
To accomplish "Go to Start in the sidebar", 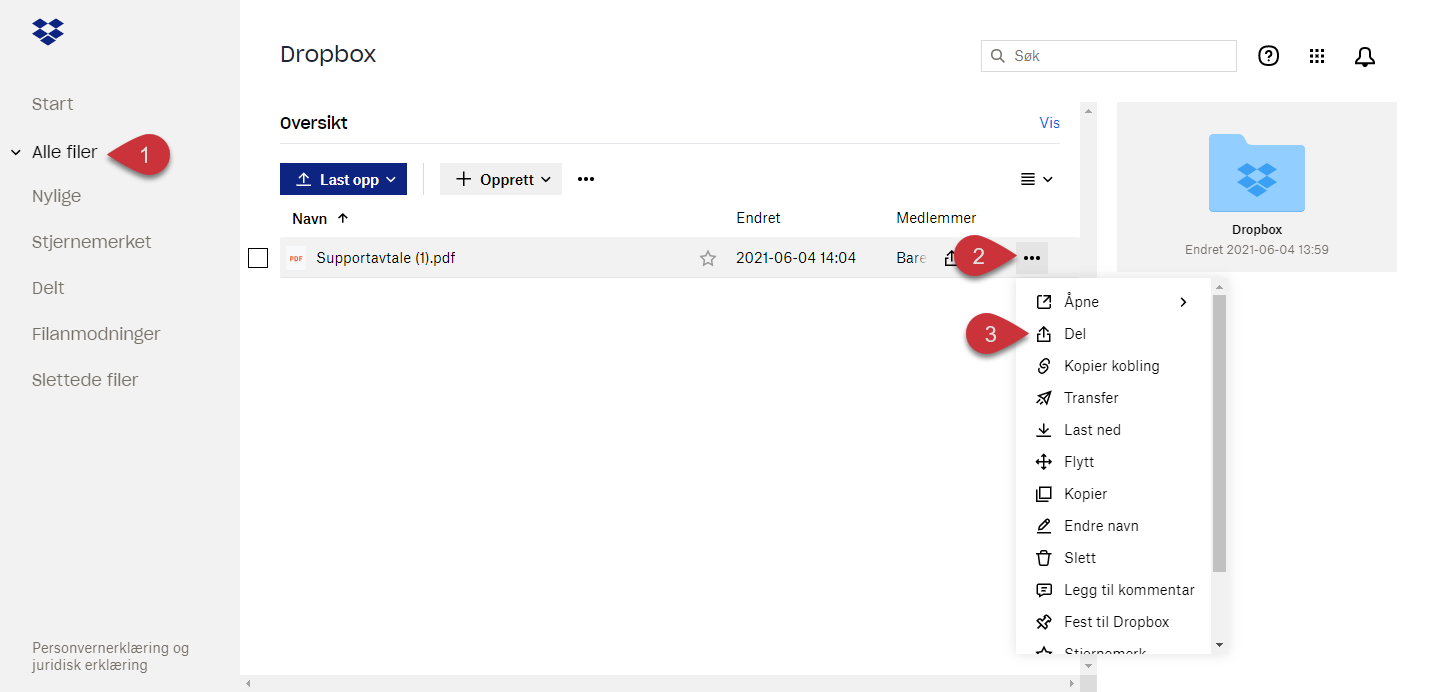I will coord(53,104).
